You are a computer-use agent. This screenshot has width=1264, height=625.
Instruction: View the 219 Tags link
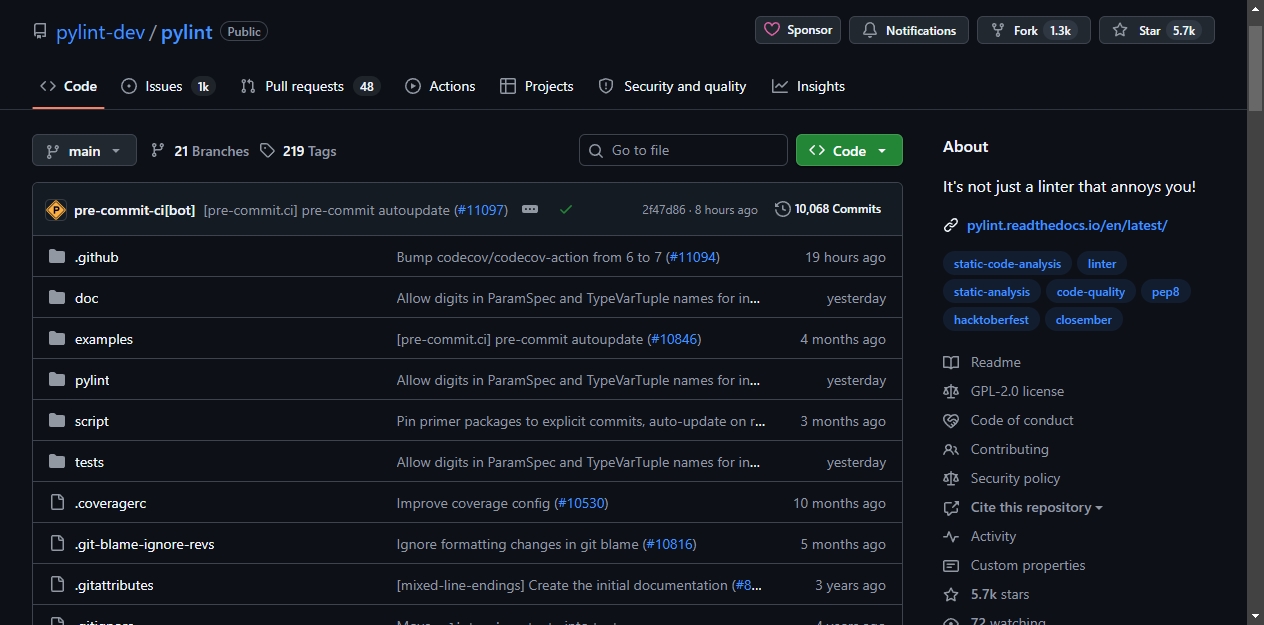(x=298, y=151)
